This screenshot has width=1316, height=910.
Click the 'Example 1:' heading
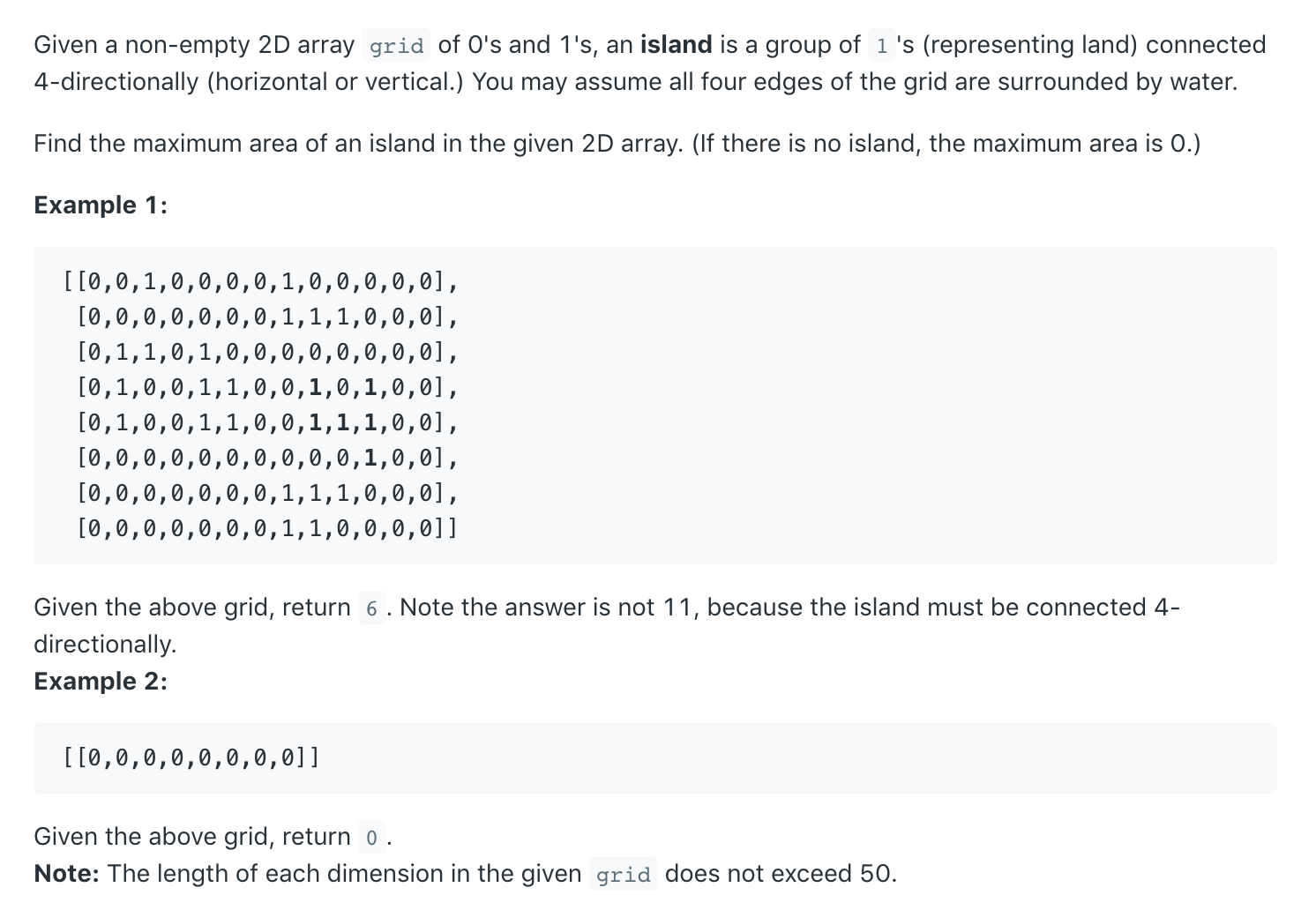(x=101, y=205)
